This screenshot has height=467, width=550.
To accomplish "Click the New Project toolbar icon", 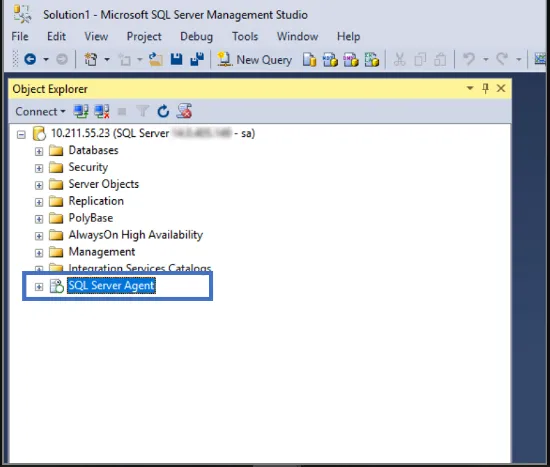I will 91,59.
